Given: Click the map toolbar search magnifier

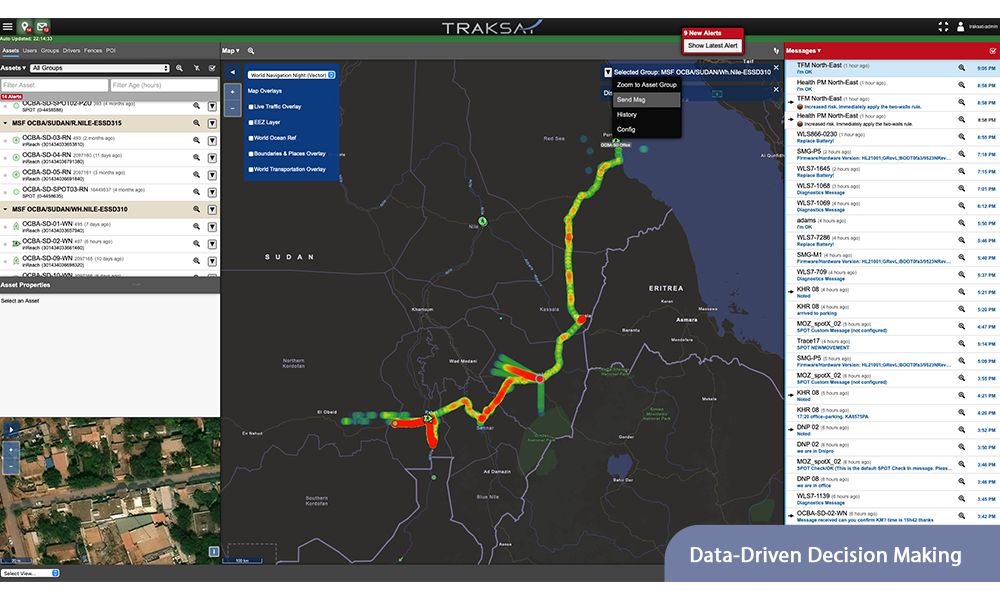Looking at the screenshot, I should [x=251, y=50].
